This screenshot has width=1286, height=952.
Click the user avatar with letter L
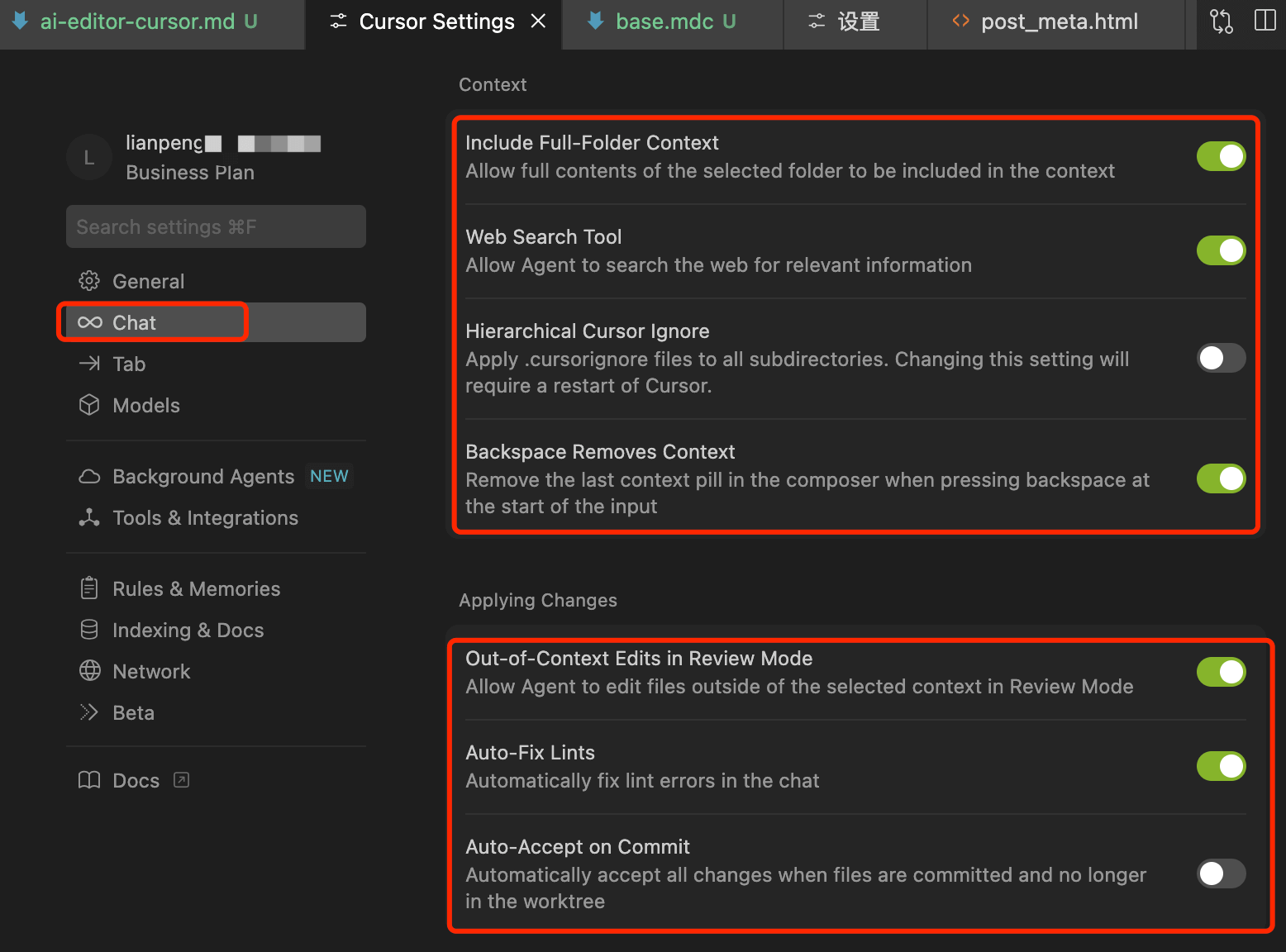(89, 157)
